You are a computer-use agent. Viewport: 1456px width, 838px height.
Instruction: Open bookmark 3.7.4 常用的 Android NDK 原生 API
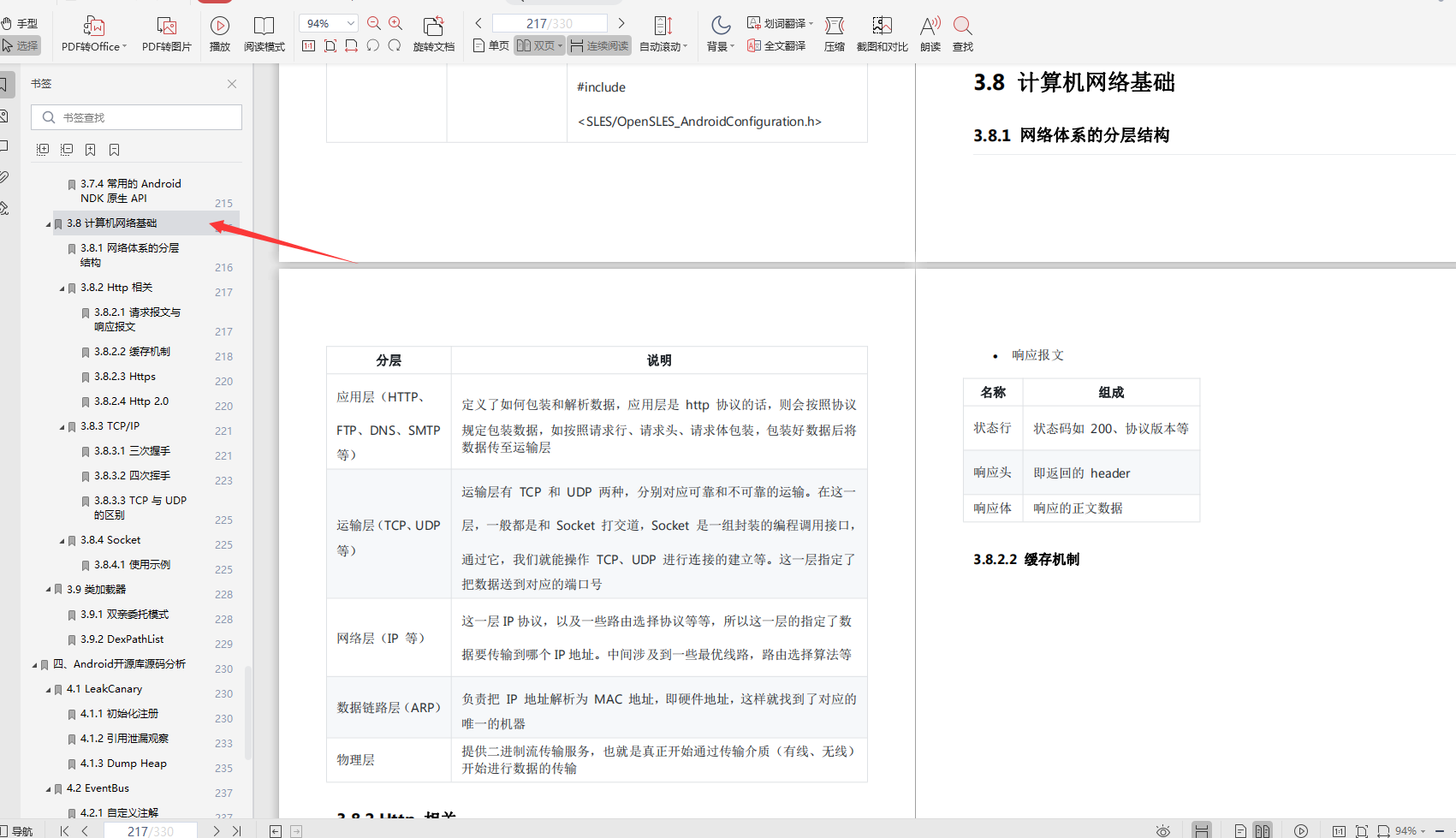click(x=131, y=191)
